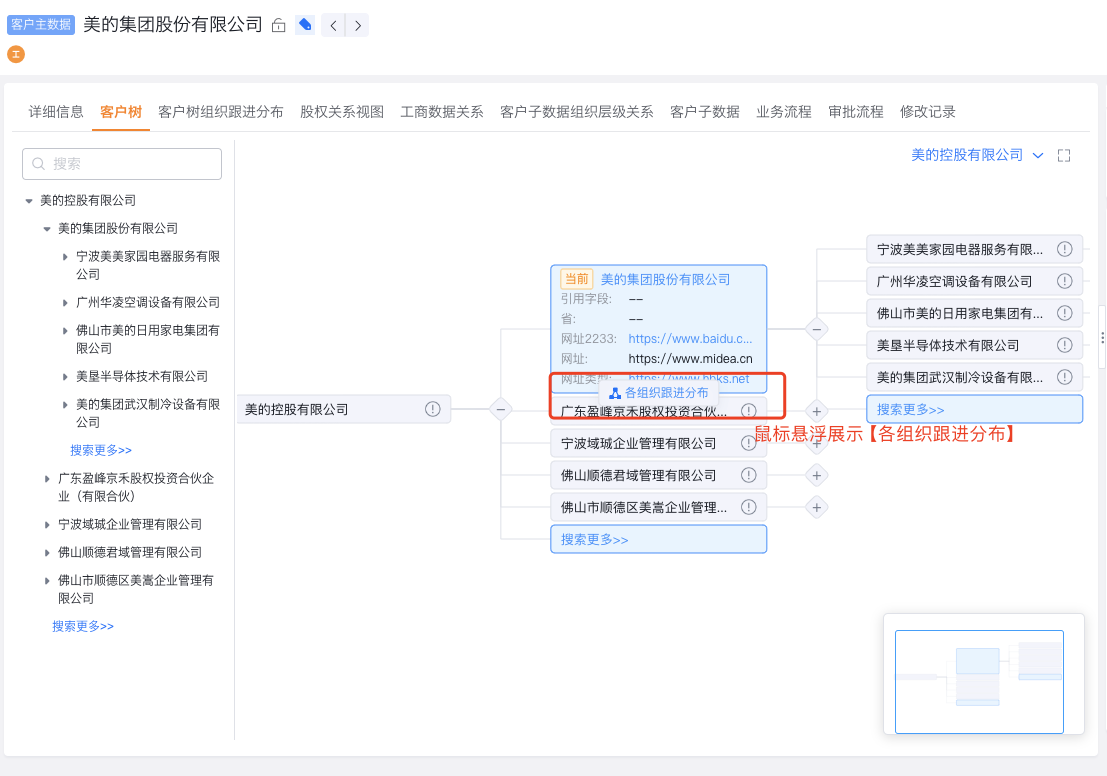Image resolution: width=1107 pixels, height=776 pixels.
Task: Focus the 搜索 input in tree panel
Action: tap(122, 164)
